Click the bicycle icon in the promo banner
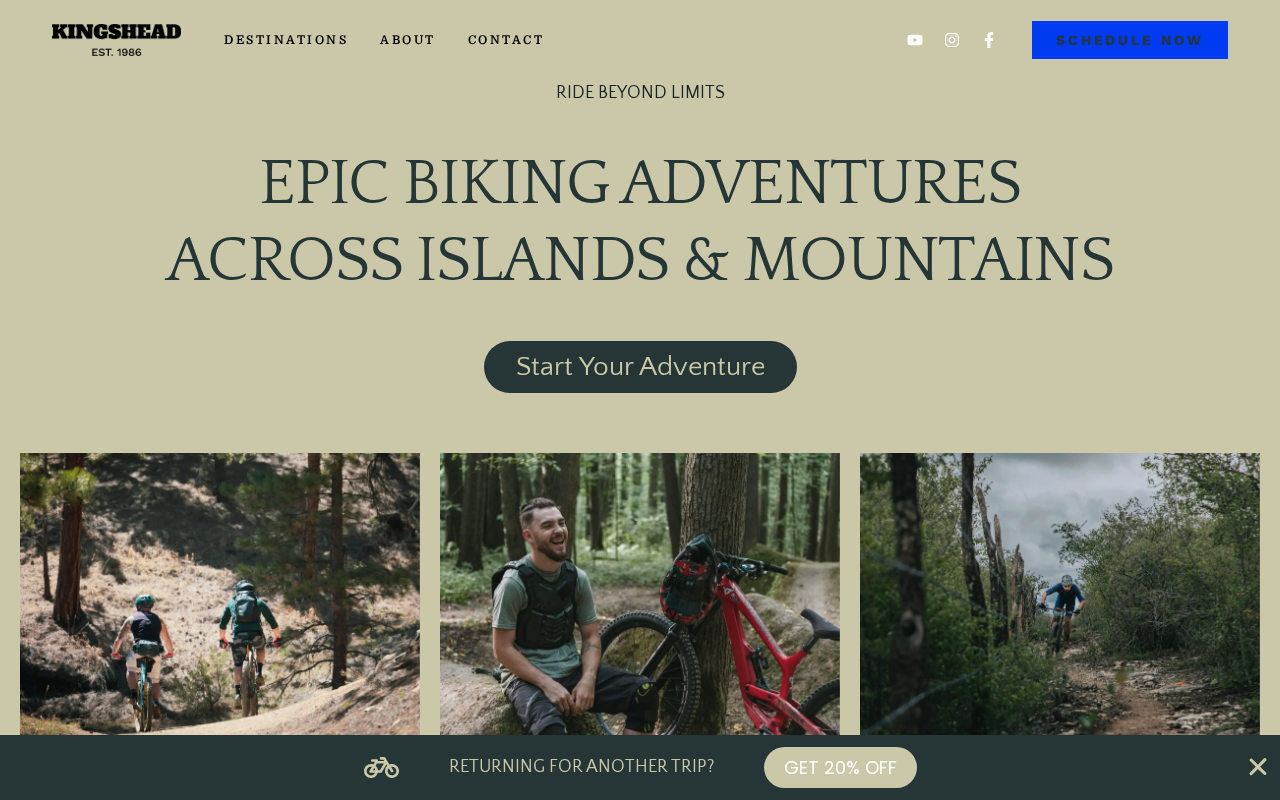Image resolution: width=1280 pixels, height=800 pixels. [381, 767]
